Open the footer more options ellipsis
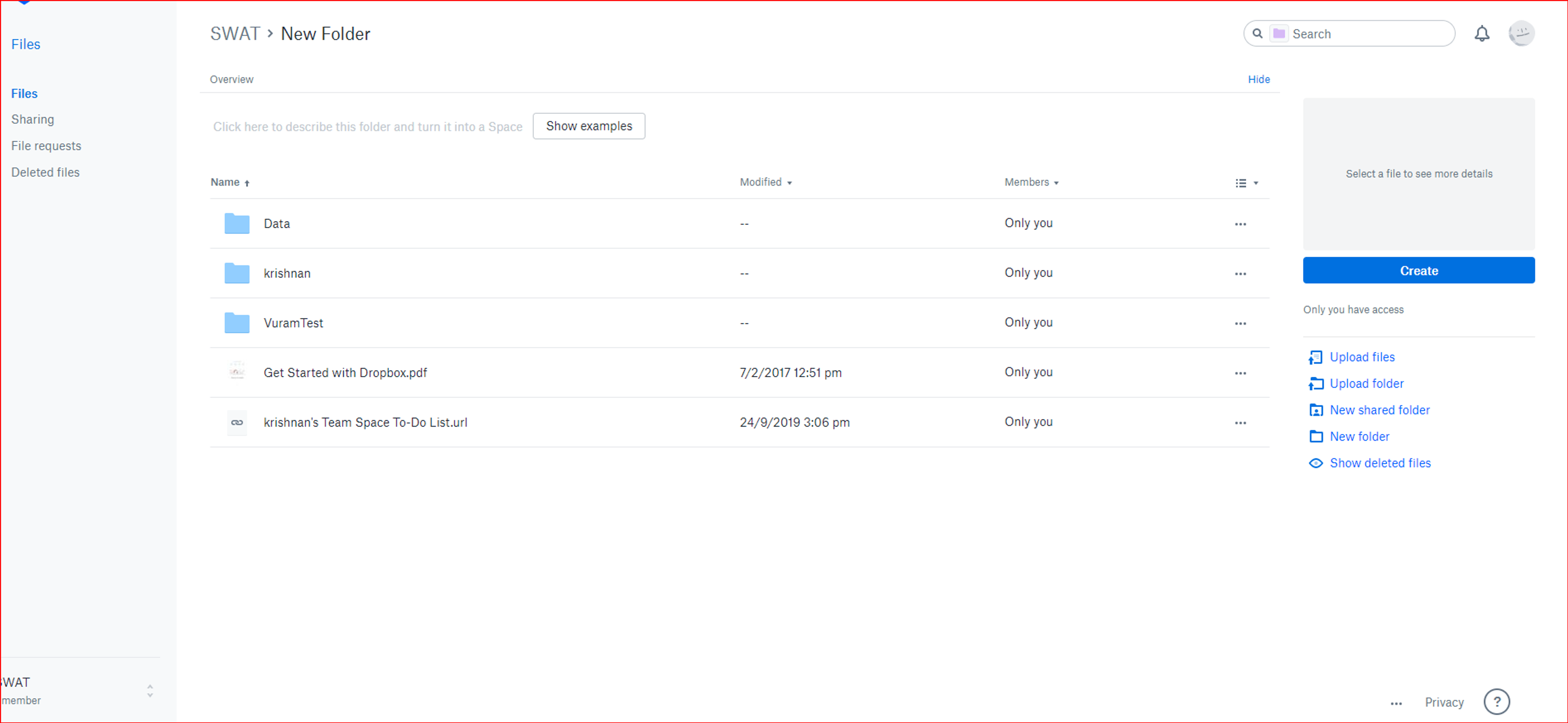Screen dimensions: 1568x723 [1396, 703]
